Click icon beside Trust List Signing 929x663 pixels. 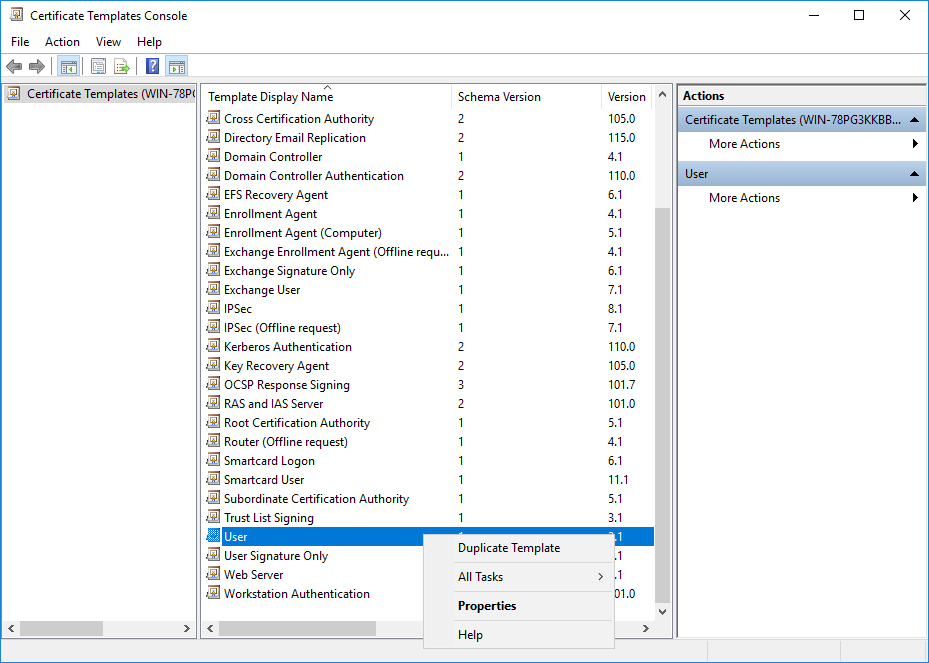(213, 517)
